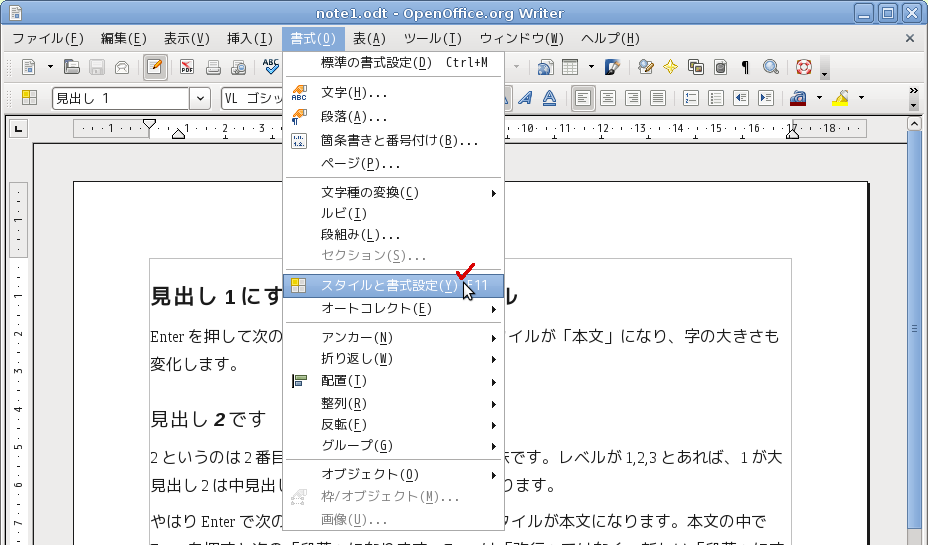
Task: Toggle Align Right button
Action: coord(633,98)
